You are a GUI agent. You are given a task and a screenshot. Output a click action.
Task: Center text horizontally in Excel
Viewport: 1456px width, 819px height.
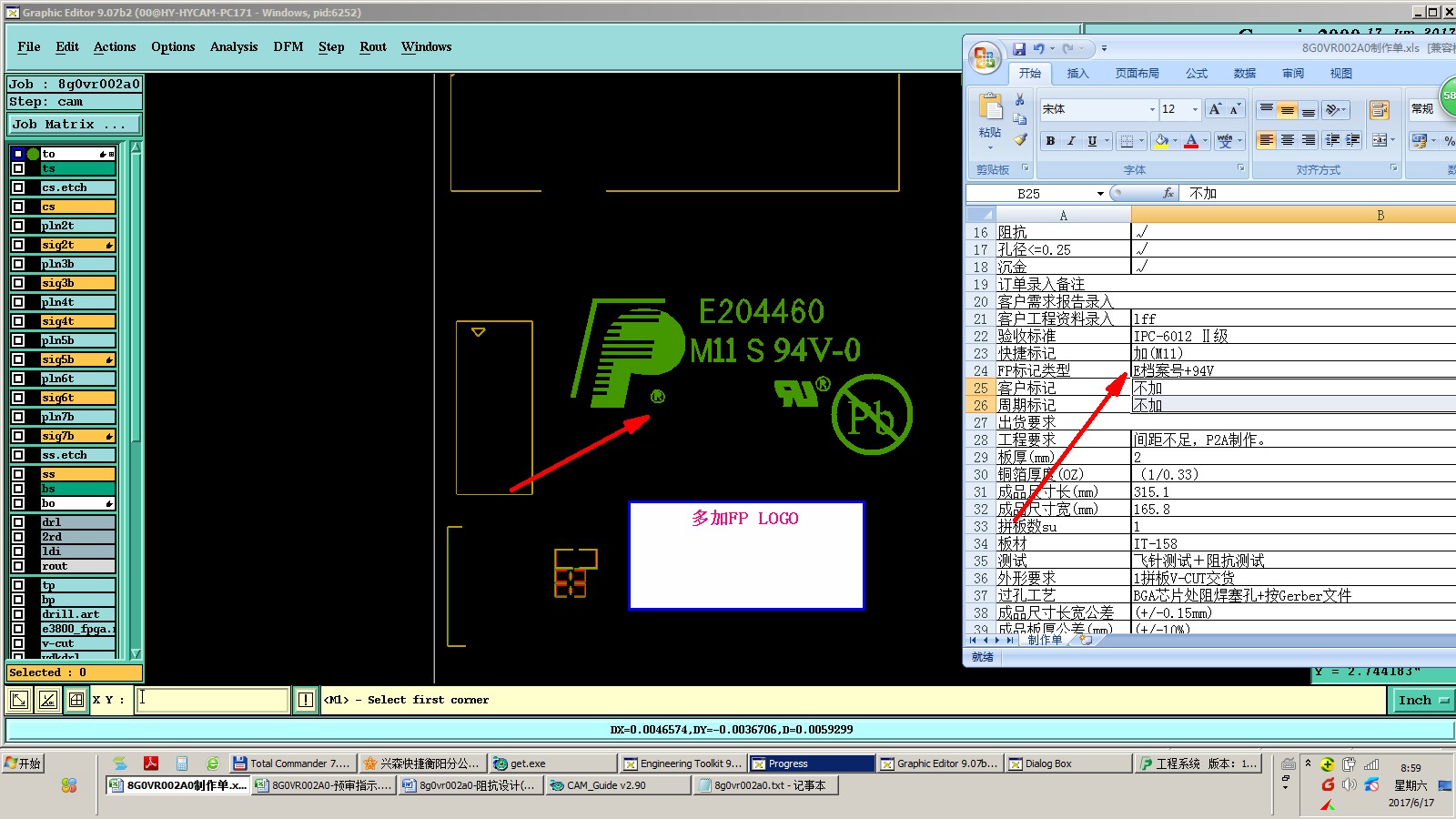(1287, 140)
